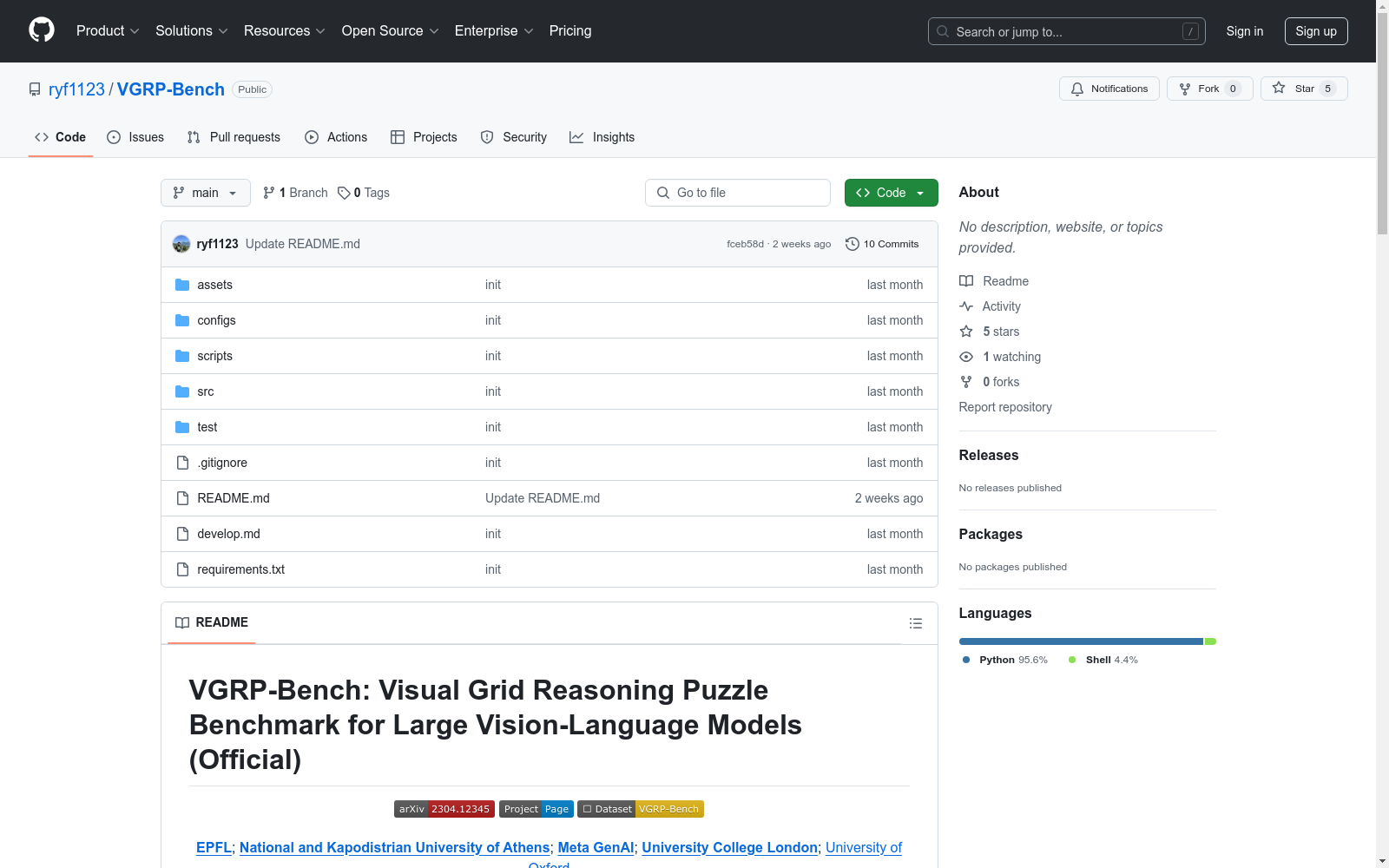The width and height of the screenshot is (1389, 868).
Task: Switch to the Projects tab
Action: click(424, 137)
